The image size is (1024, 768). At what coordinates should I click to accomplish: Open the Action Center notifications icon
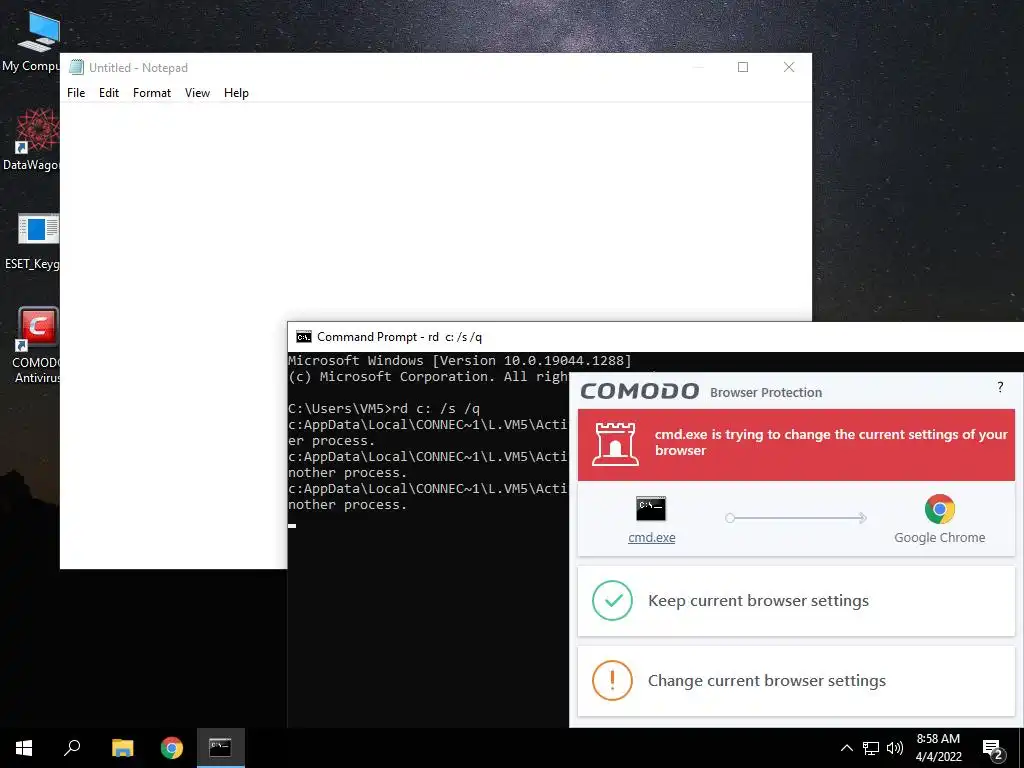pyautogui.click(x=993, y=748)
